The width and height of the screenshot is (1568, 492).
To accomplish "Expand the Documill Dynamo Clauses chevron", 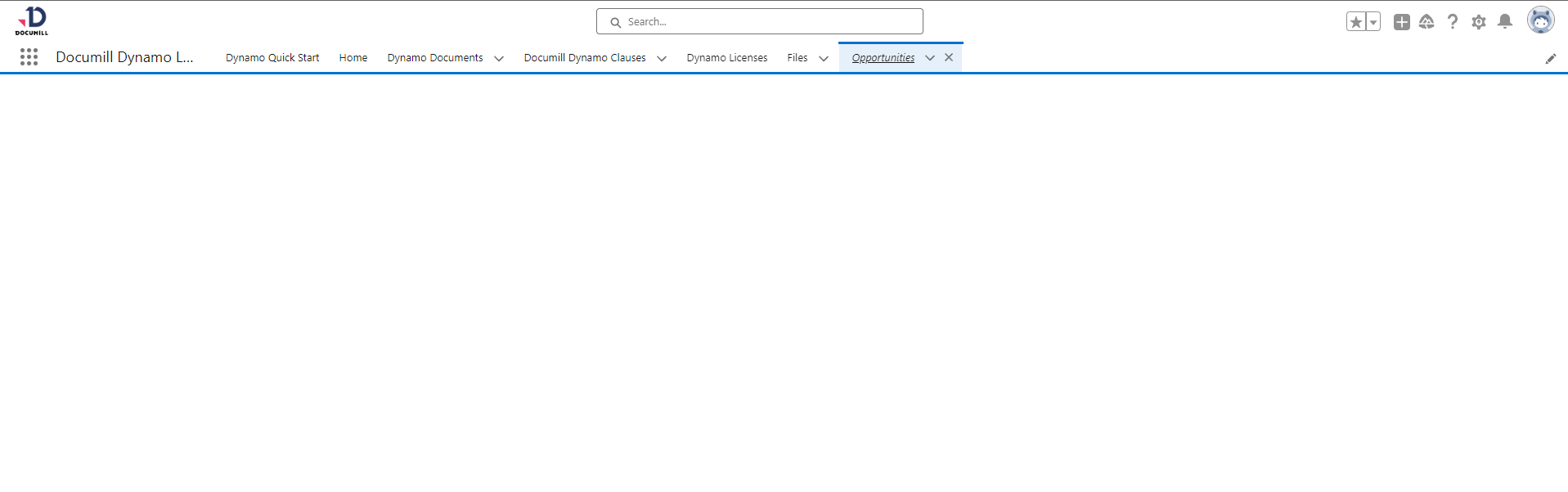I will [662, 58].
